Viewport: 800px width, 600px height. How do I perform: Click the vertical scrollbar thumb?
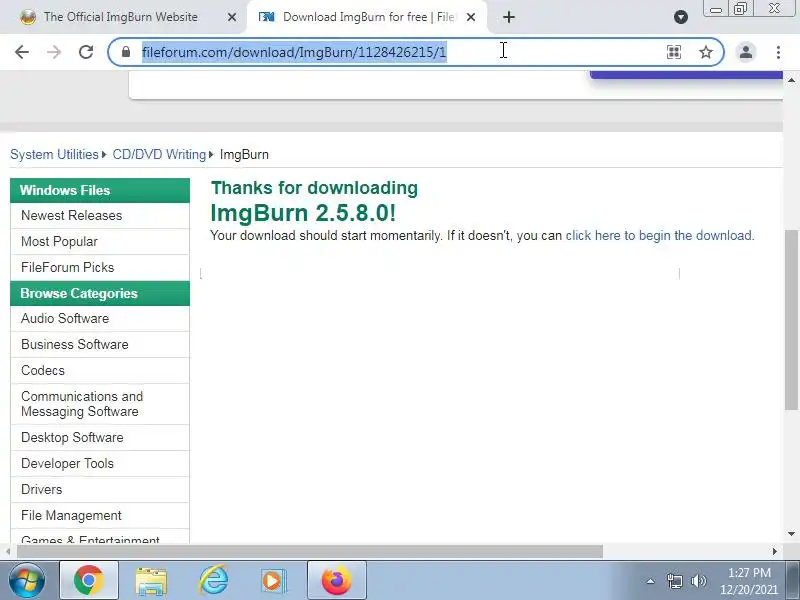point(791,319)
